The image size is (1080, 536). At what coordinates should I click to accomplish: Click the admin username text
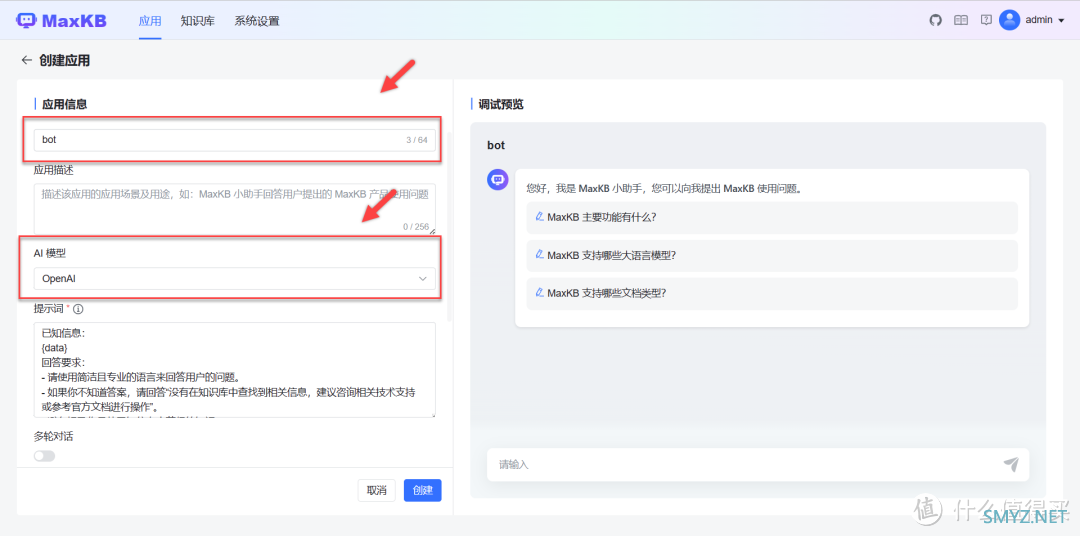click(x=1039, y=20)
